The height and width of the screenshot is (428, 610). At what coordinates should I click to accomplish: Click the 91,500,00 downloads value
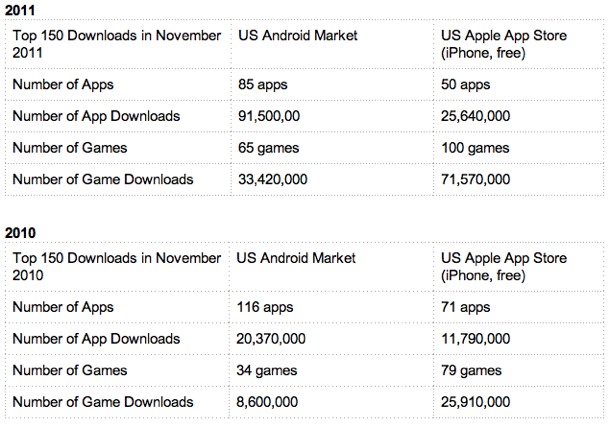279,116
